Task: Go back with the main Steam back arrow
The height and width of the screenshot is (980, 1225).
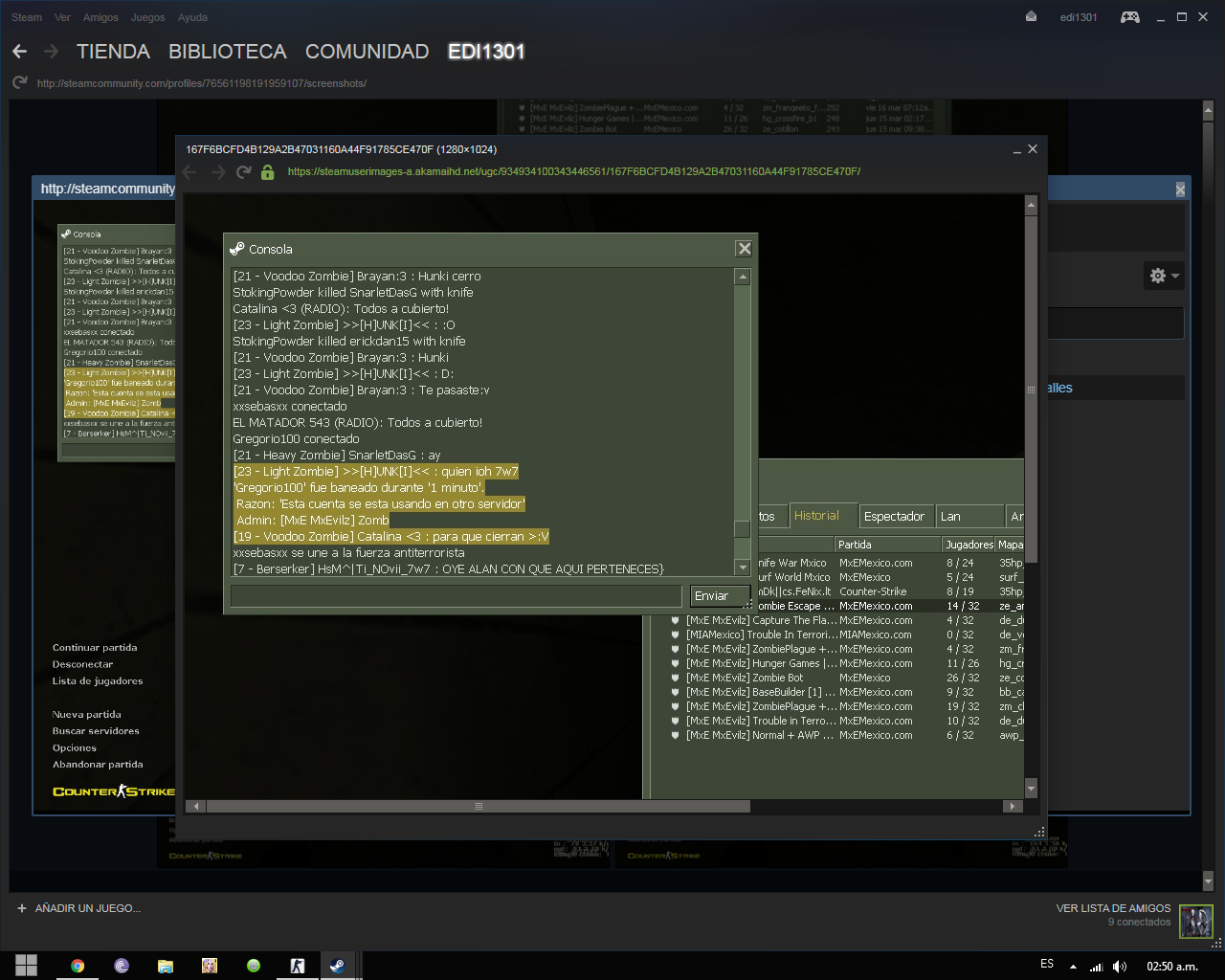Action: (19, 51)
